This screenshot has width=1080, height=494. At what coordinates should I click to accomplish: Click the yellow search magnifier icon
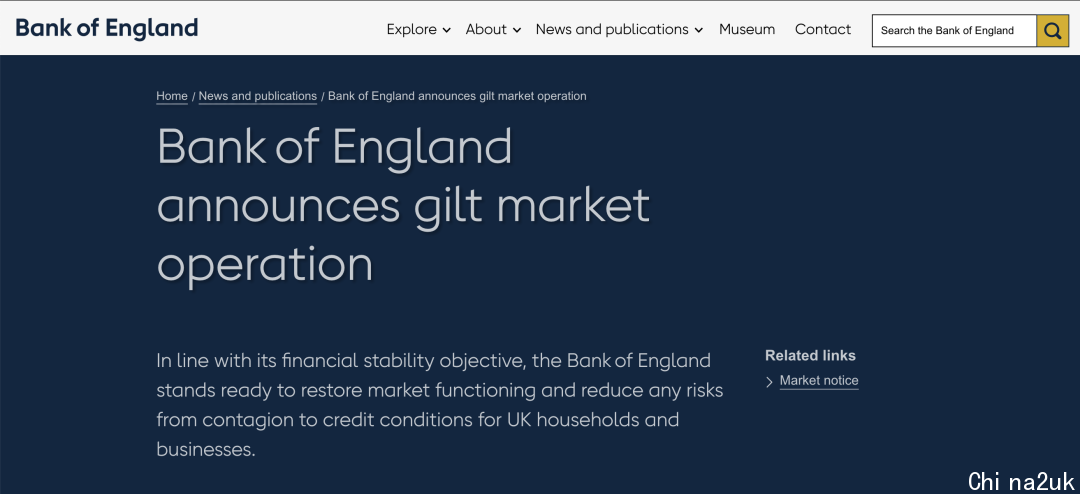click(1052, 30)
